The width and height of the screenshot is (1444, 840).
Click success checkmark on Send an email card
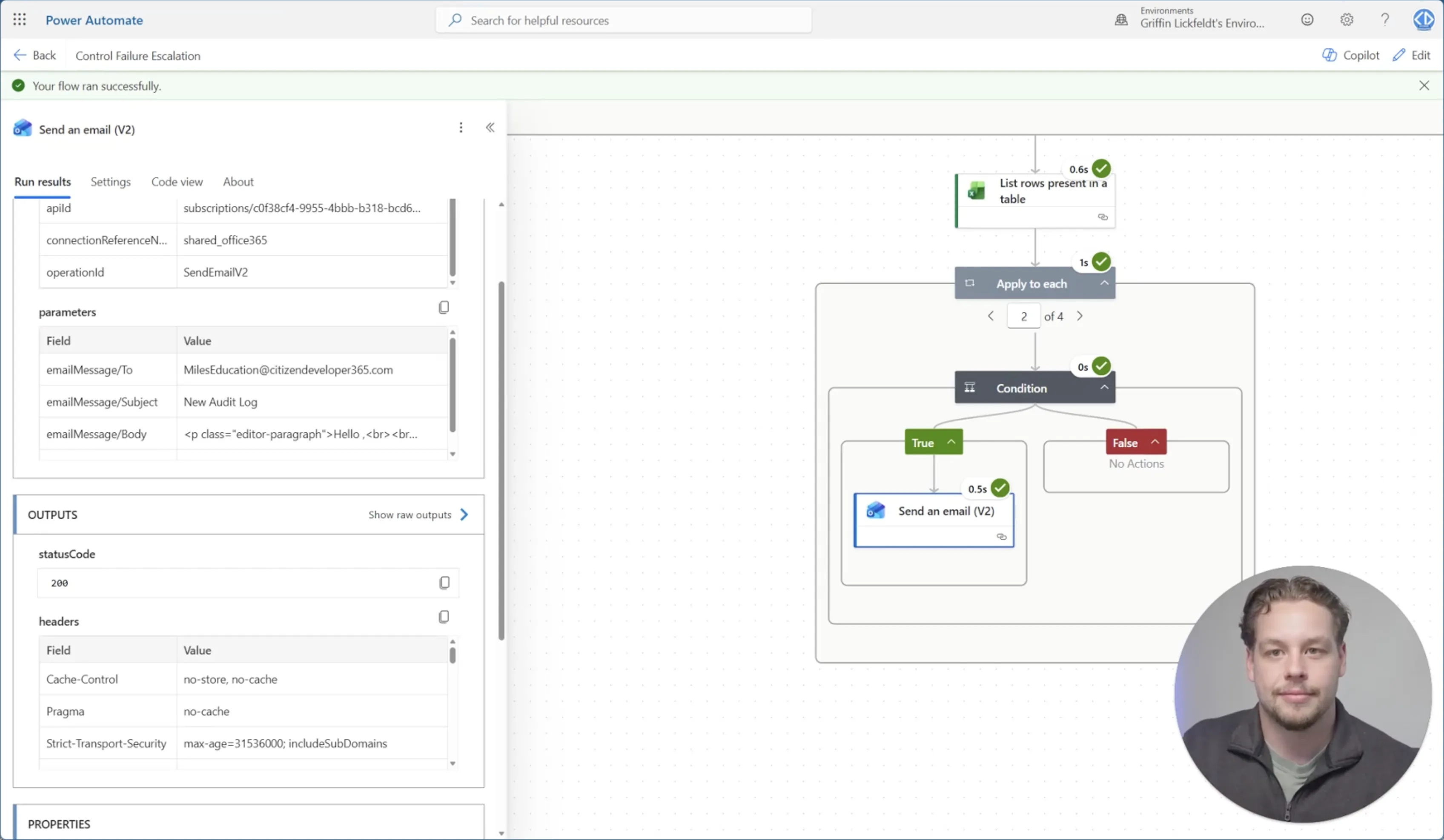(x=1000, y=488)
